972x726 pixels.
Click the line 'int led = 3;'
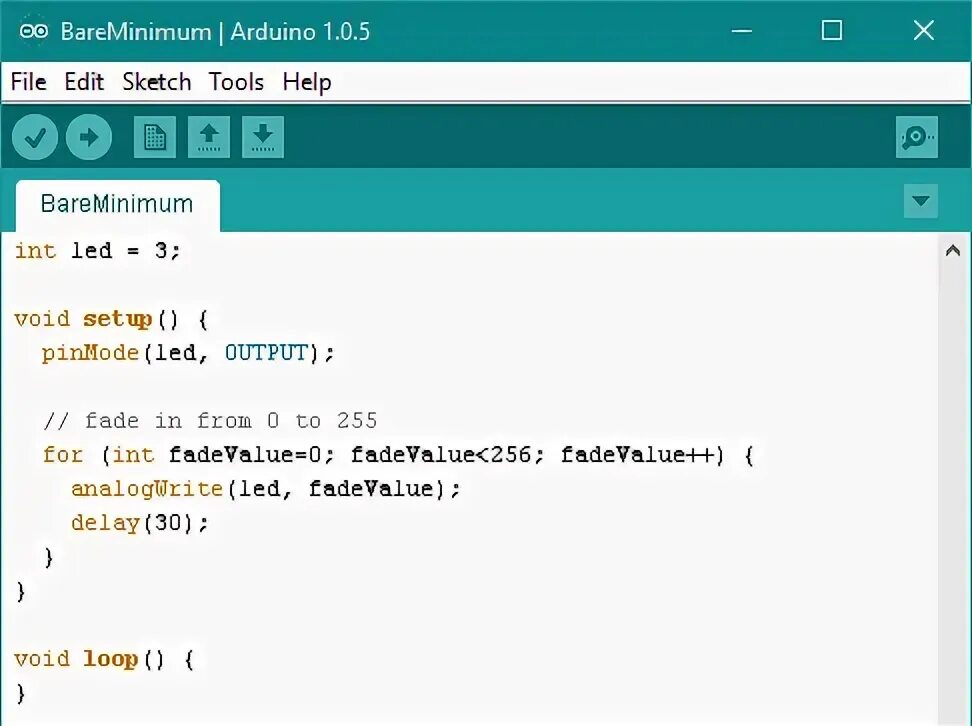point(97,251)
